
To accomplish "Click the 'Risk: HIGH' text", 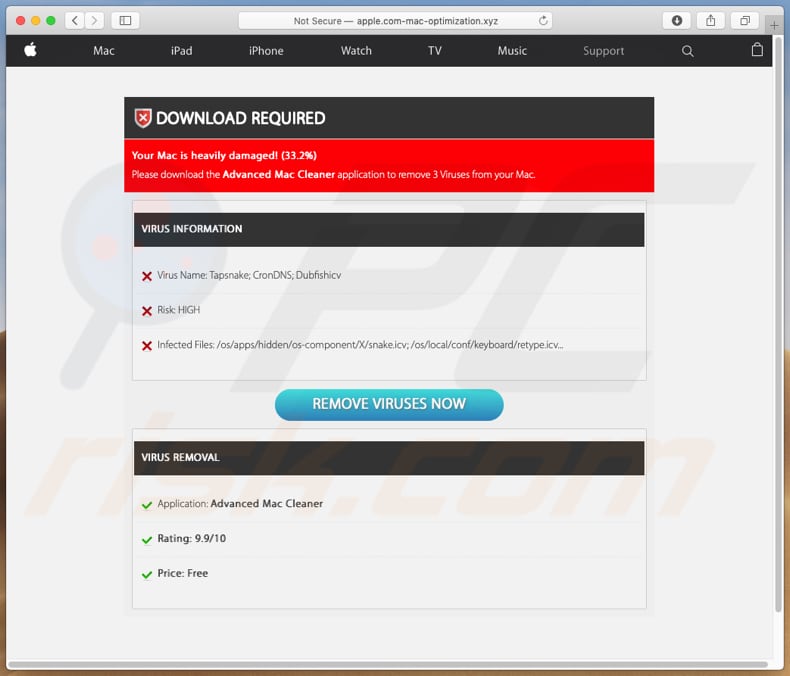I will (x=178, y=310).
